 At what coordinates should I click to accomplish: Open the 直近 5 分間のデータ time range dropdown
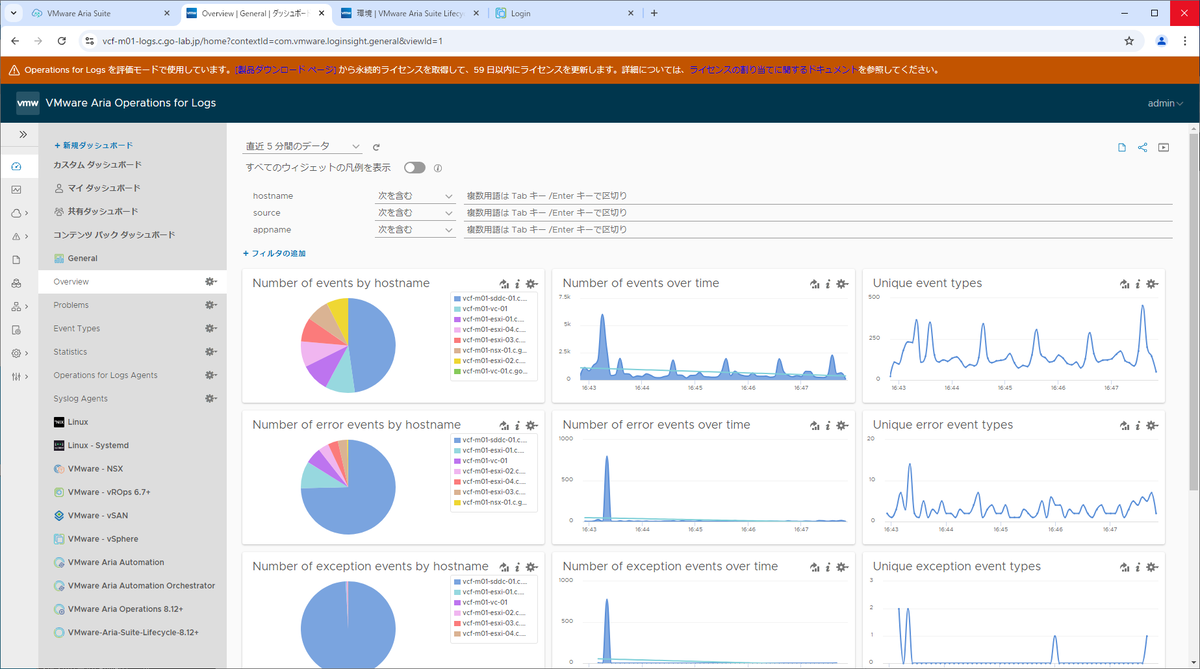click(x=300, y=146)
